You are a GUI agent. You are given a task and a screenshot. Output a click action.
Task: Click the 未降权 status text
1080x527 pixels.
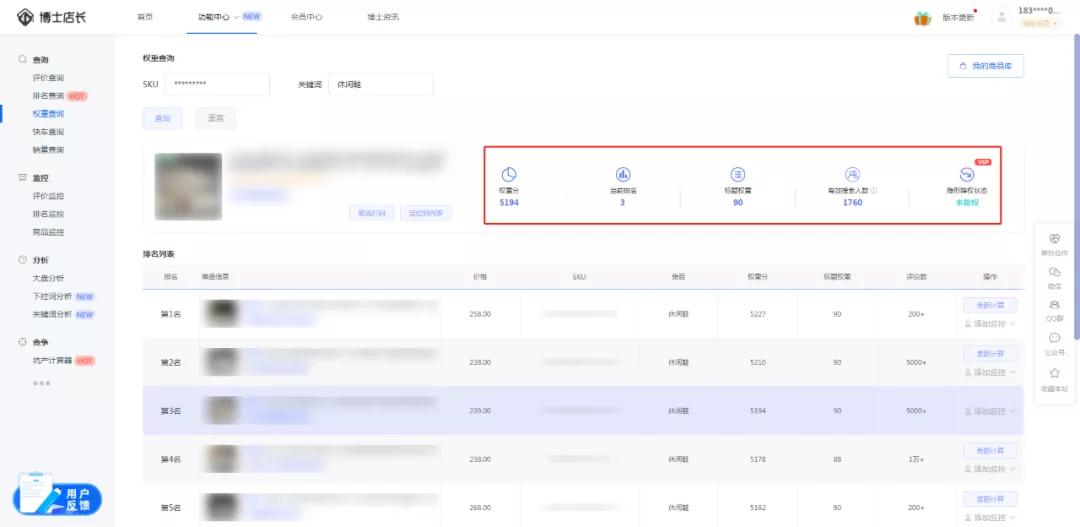967,203
